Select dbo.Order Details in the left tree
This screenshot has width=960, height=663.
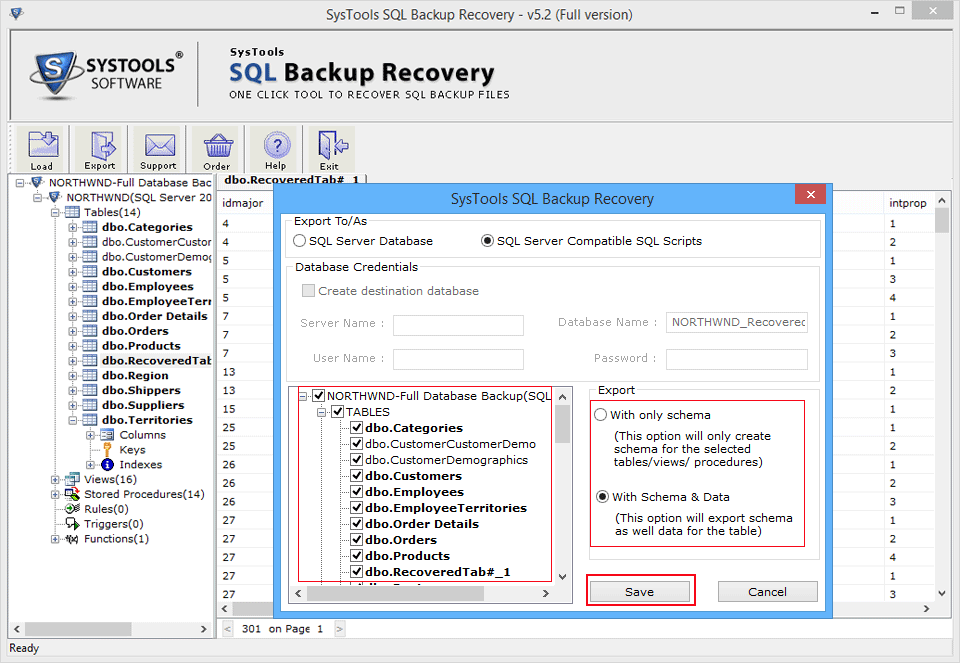[155, 316]
